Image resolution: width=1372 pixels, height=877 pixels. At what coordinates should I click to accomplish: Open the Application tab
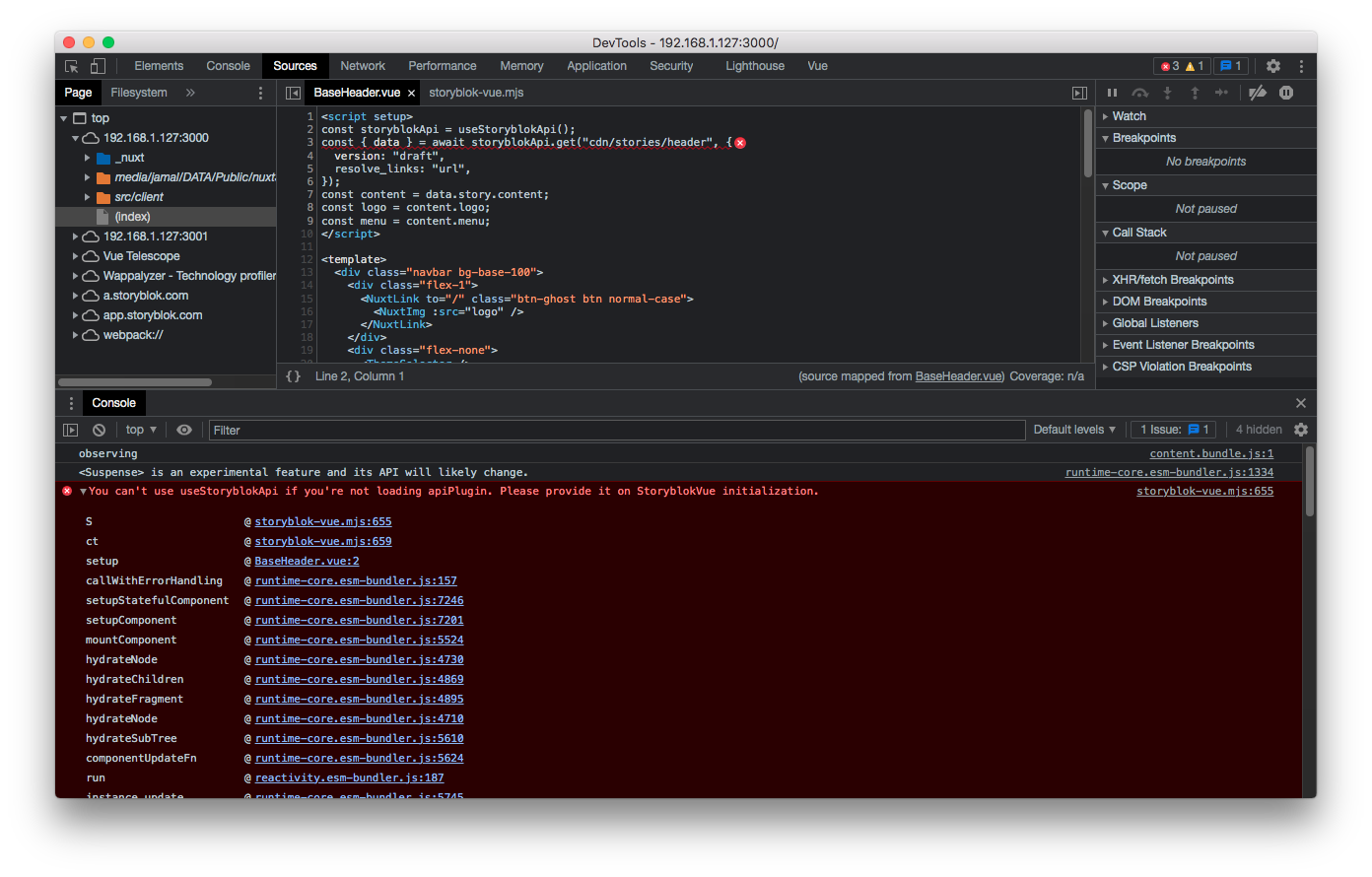pyautogui.click(x=596, y=66)
